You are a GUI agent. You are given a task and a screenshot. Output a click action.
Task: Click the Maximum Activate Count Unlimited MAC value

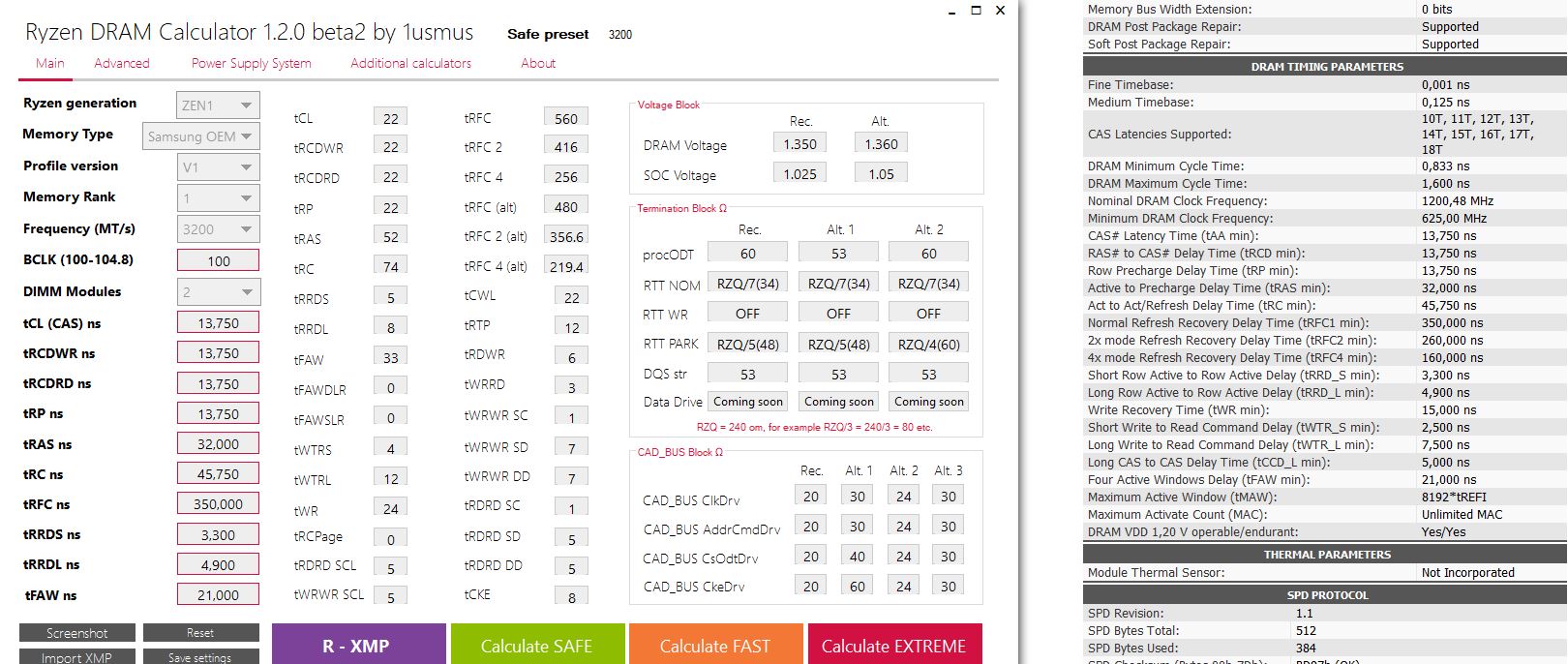1462,515
